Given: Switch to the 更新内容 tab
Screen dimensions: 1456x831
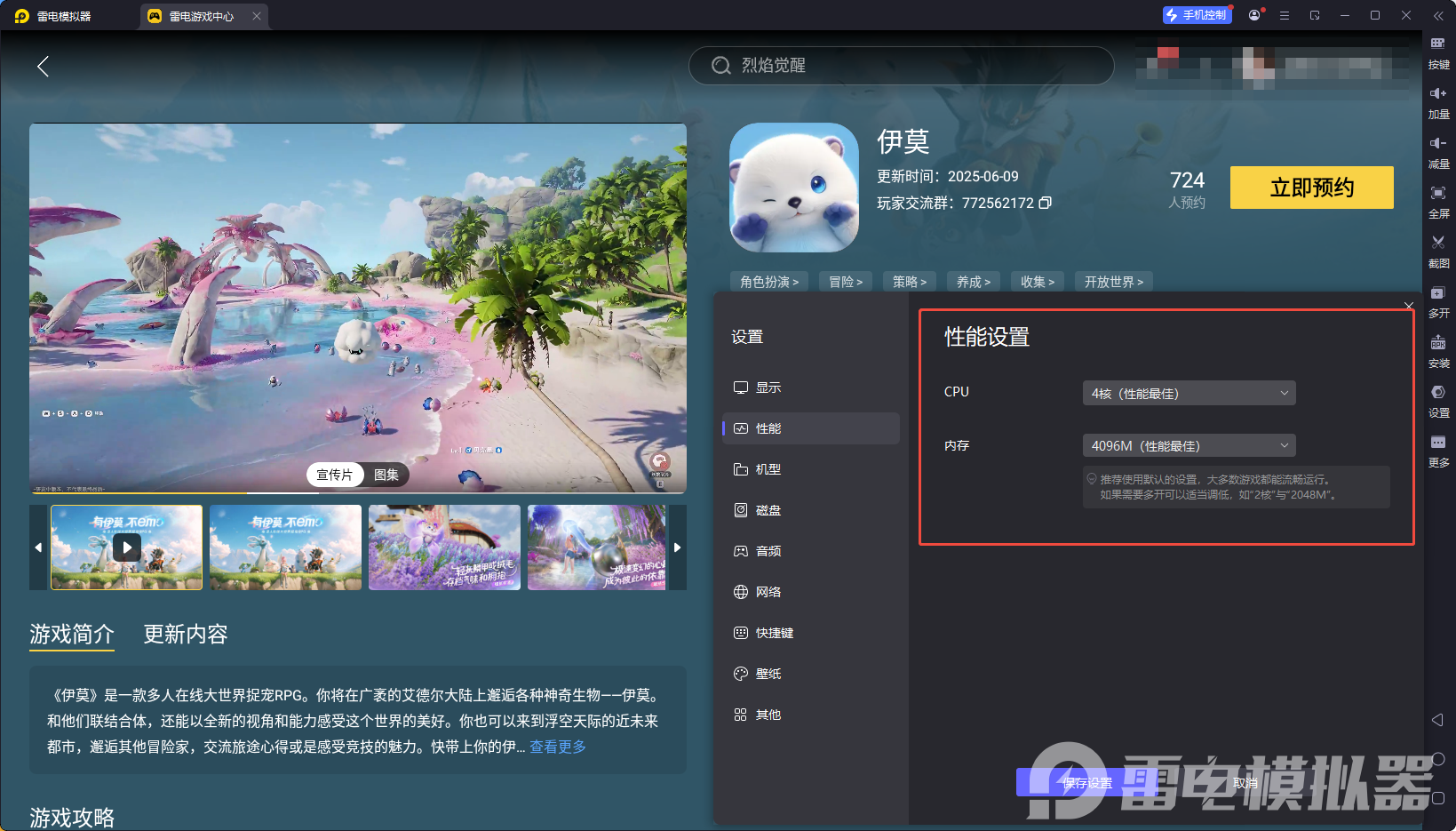Looking at the screenshot, I should (185, 634).
